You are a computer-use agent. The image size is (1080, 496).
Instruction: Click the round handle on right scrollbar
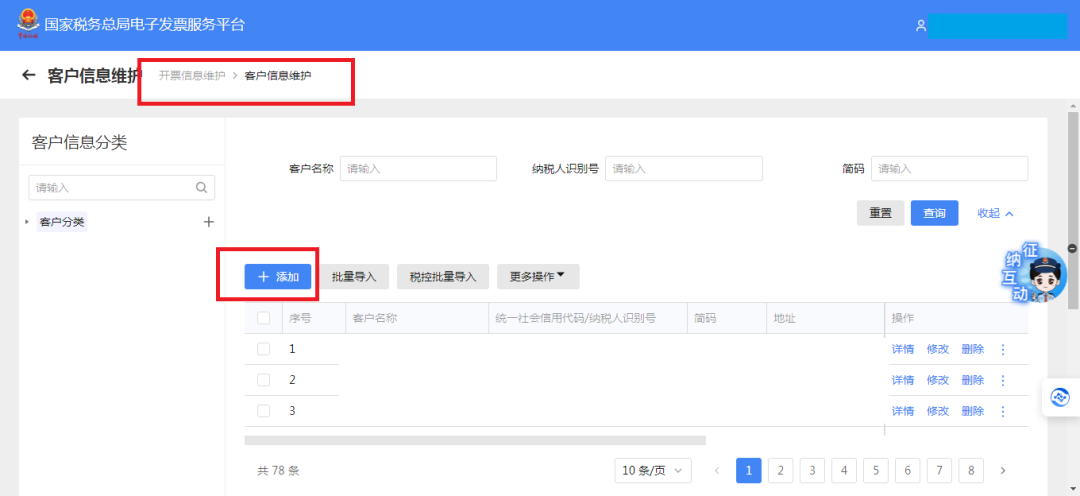pyautogui.click(x=1072, y=248)
